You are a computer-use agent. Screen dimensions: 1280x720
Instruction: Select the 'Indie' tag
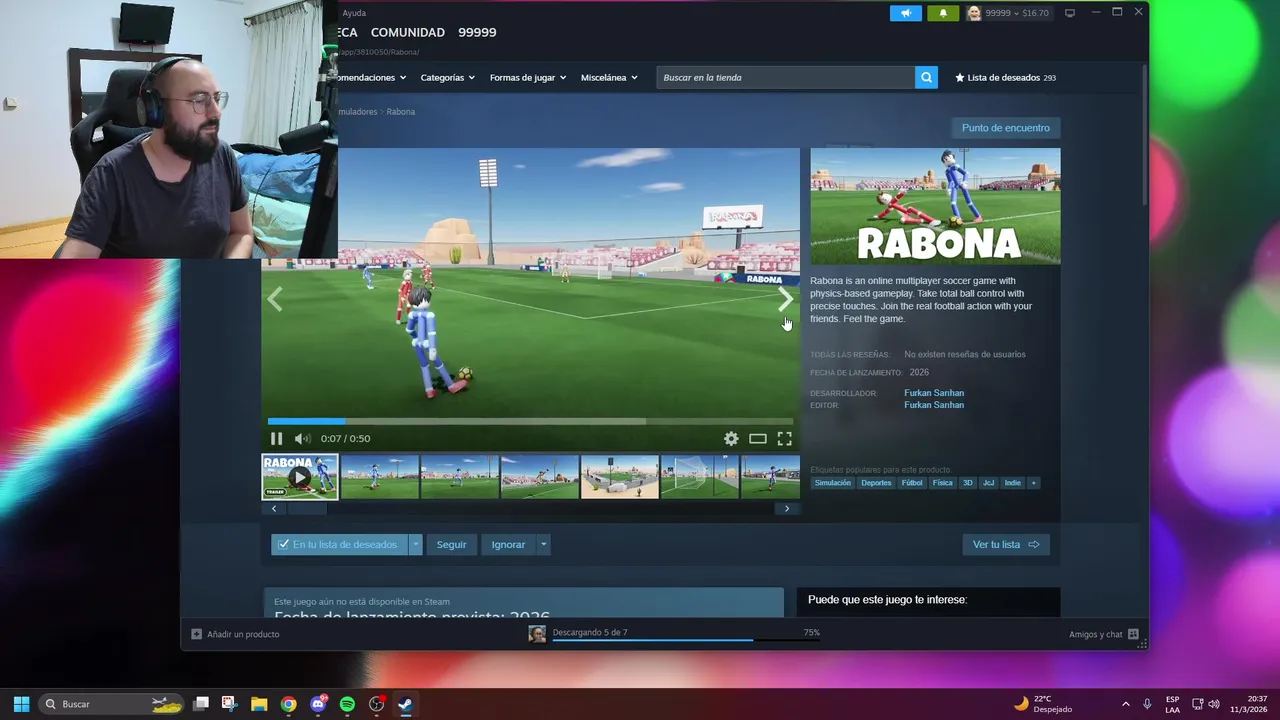[x=1013, y=483]
